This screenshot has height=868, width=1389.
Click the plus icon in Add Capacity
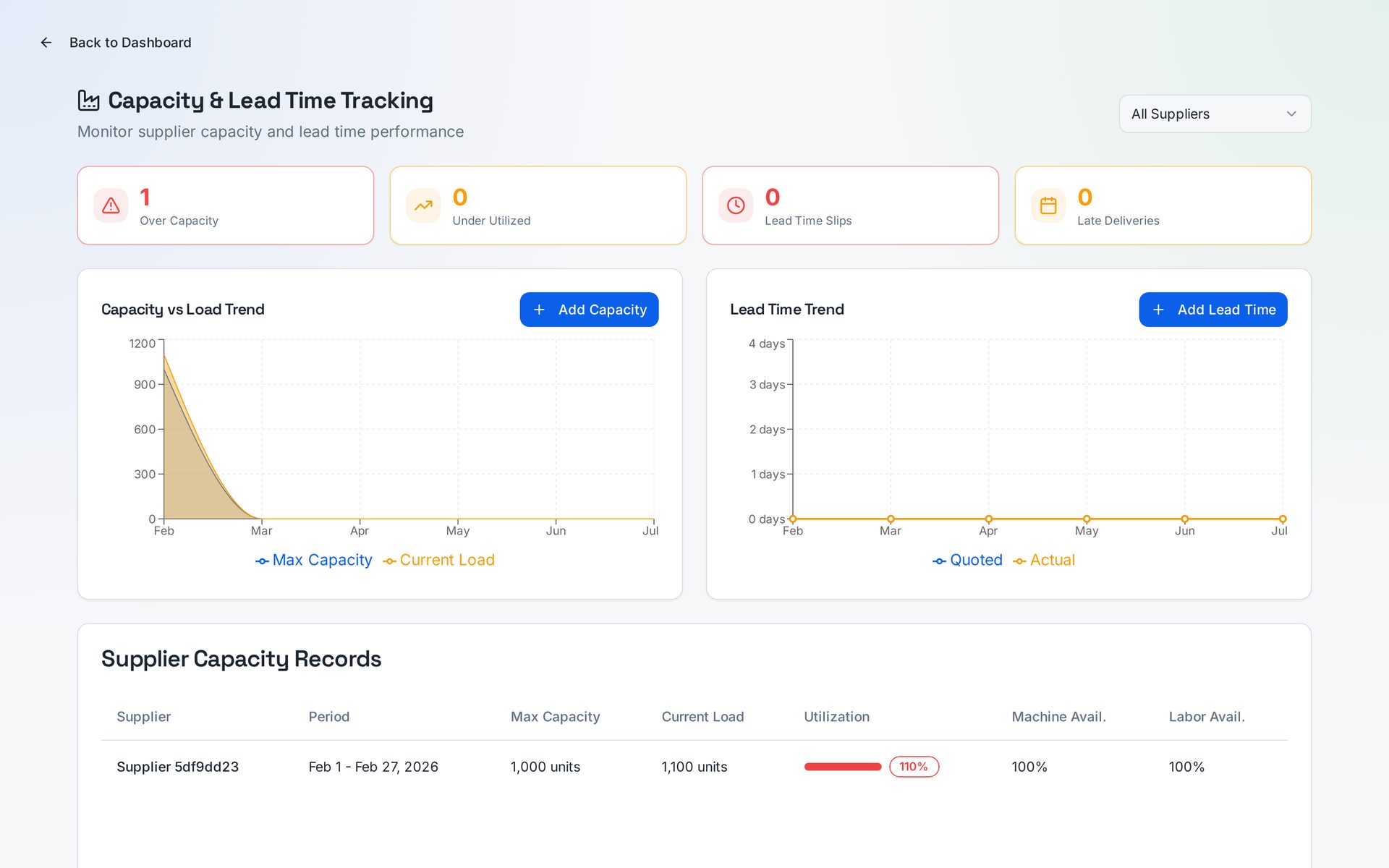coord(539,310)
